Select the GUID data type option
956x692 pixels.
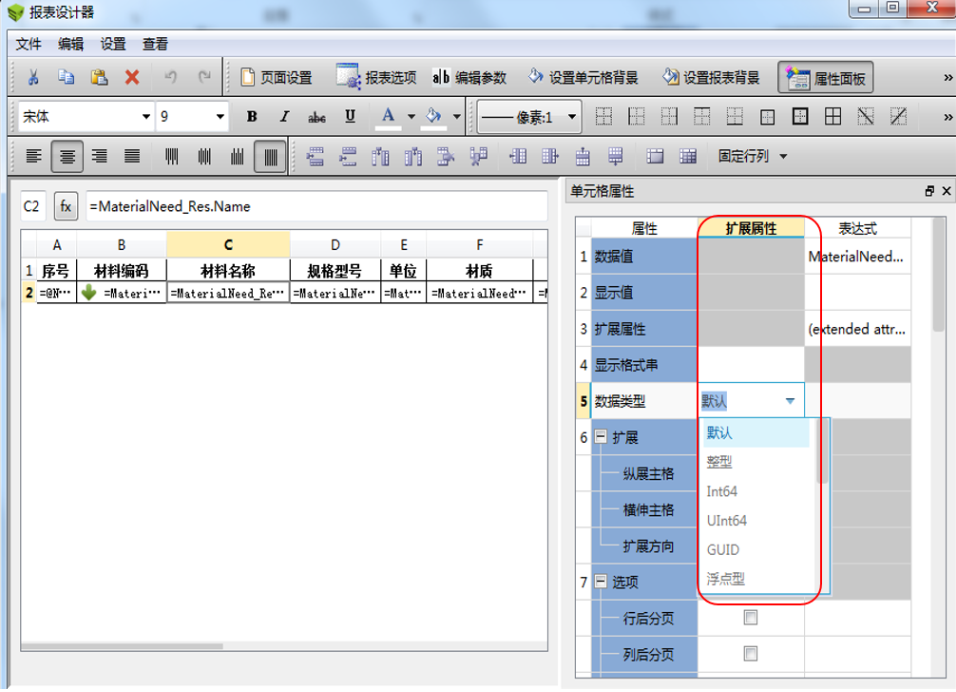point(756,550)
